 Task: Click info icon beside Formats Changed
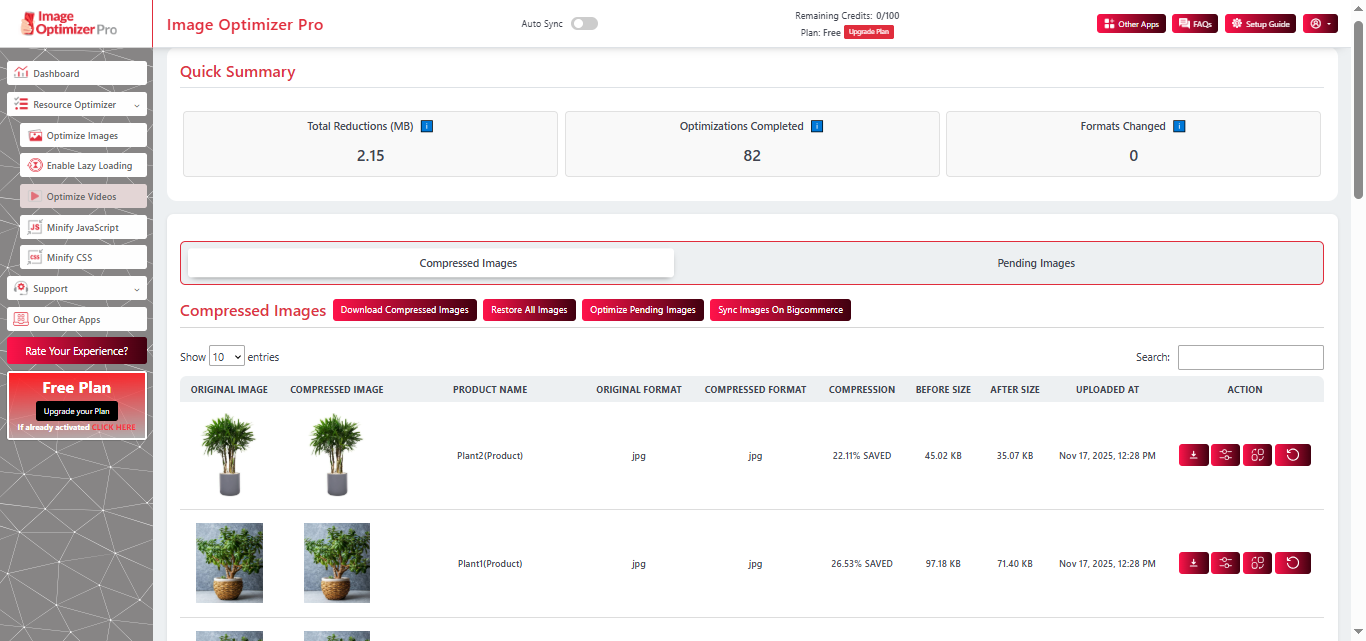click(1179, 126)
